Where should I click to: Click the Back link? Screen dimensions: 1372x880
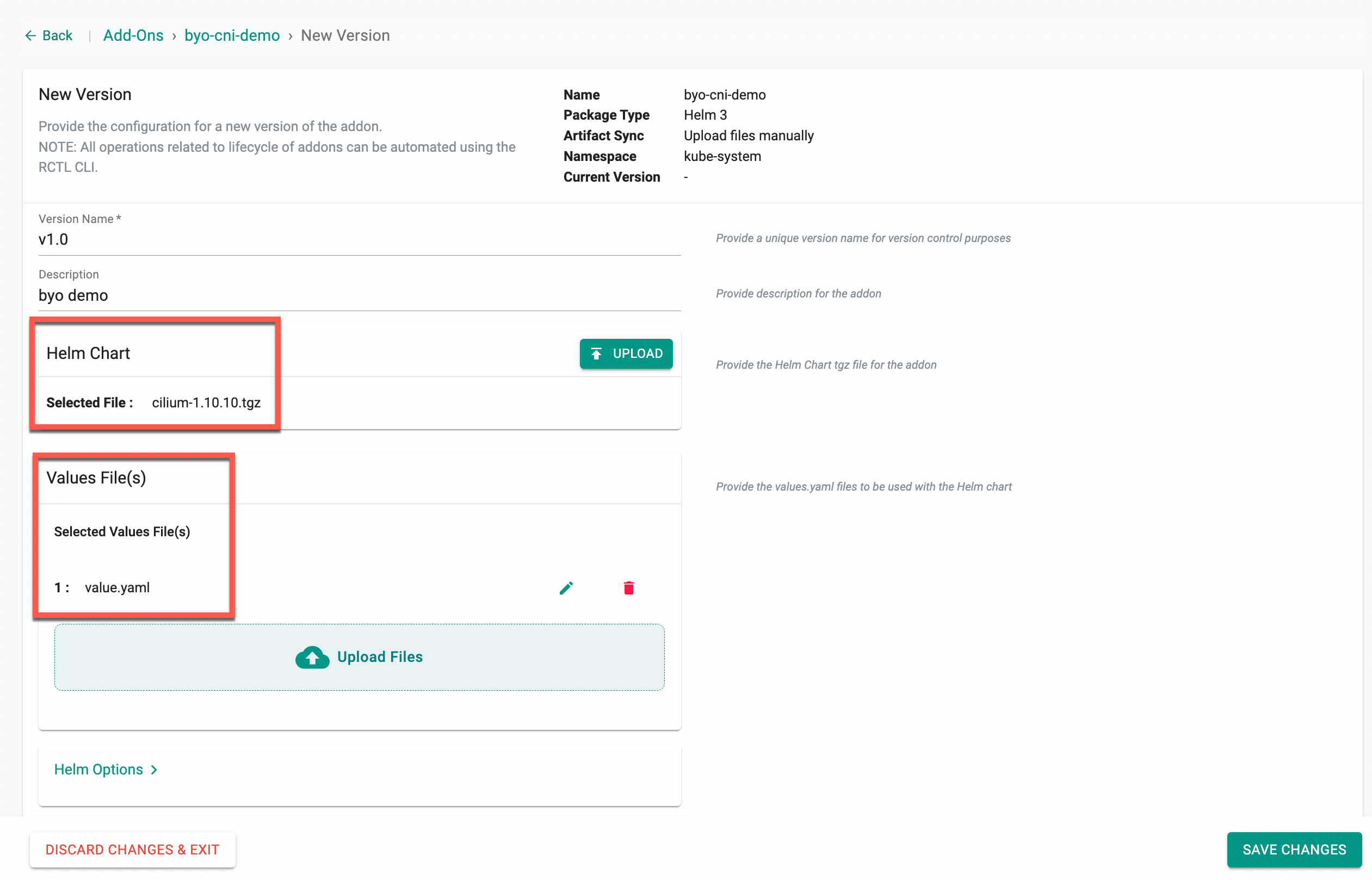click(57, 35)
